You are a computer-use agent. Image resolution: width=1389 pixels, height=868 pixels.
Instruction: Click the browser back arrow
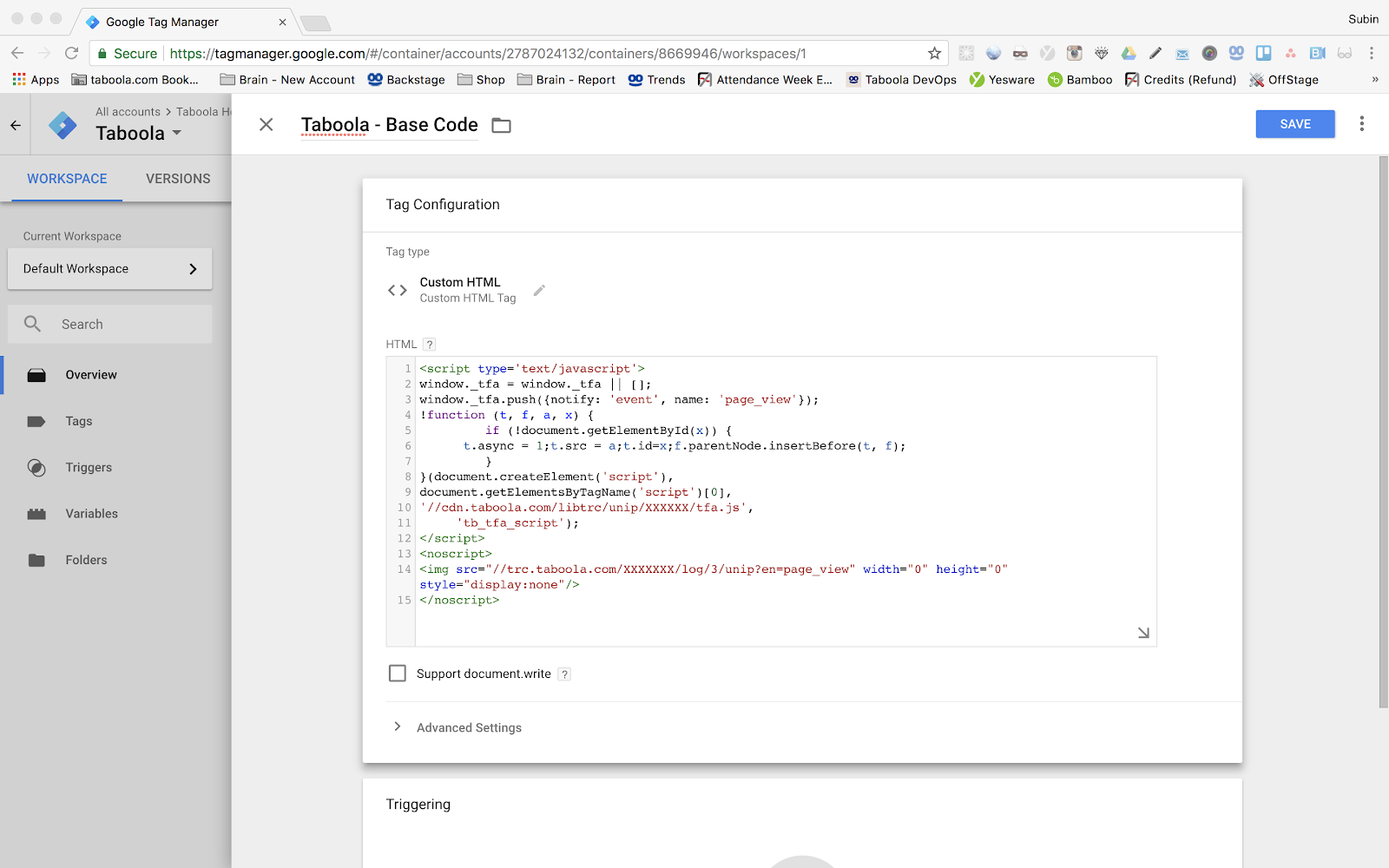[x=17, y=54]
